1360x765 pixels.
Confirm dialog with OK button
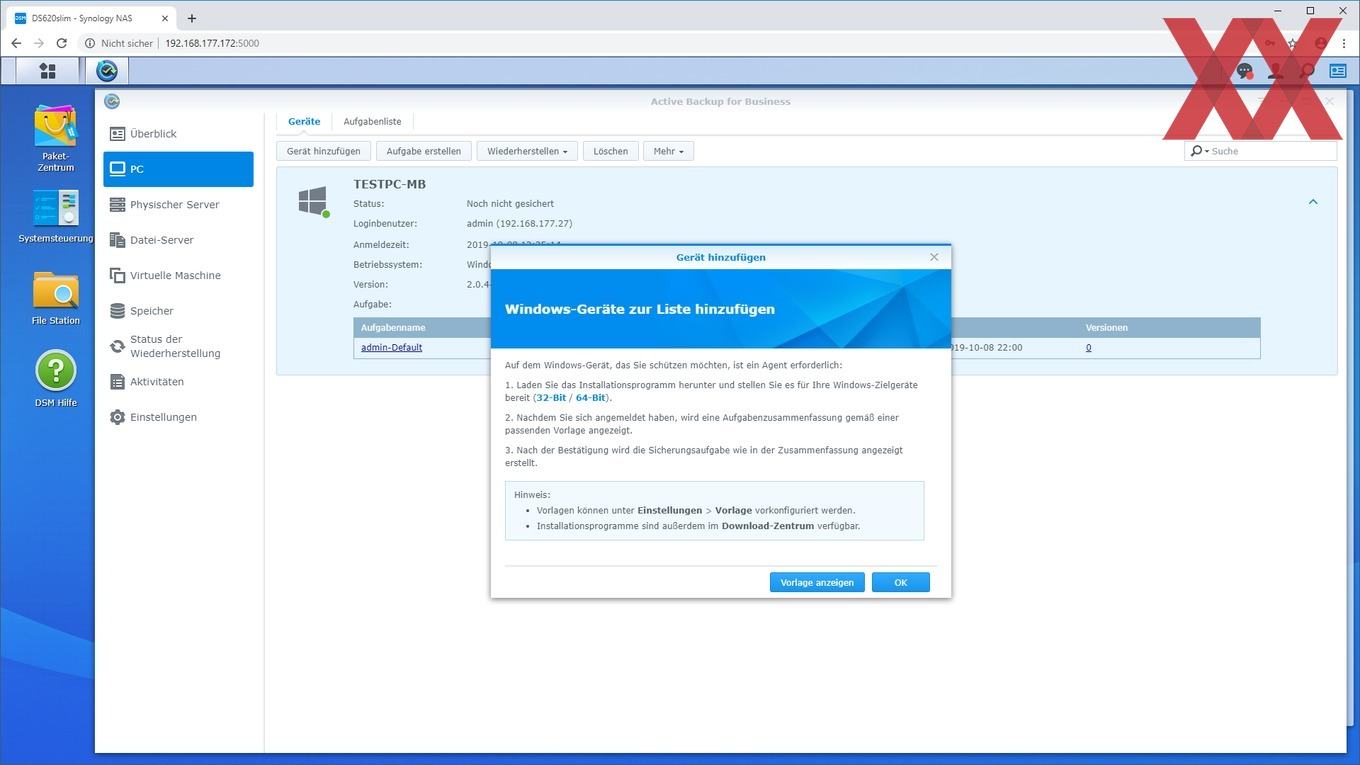(901, 582)
